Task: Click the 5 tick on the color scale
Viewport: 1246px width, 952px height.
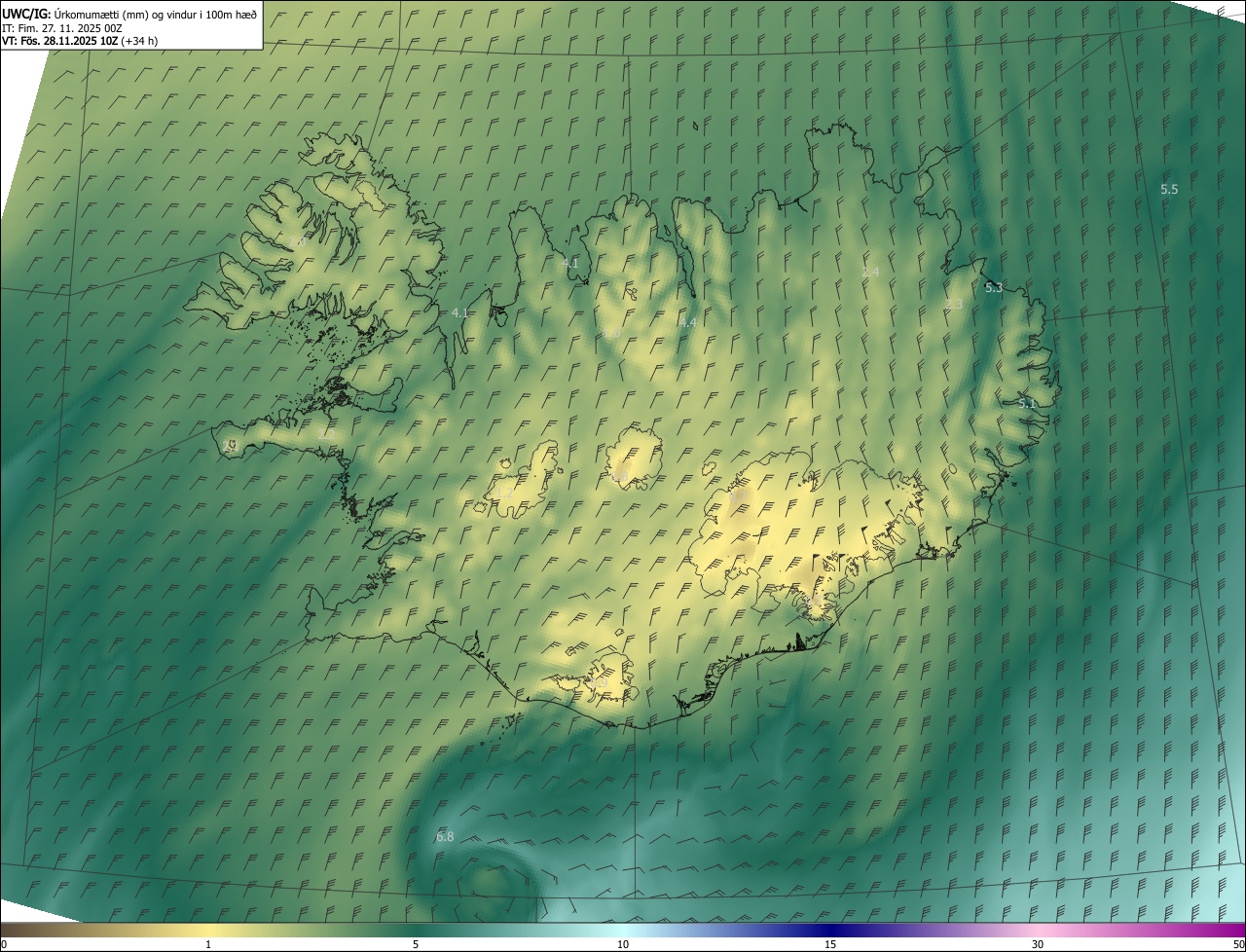Action: [416, 945]
